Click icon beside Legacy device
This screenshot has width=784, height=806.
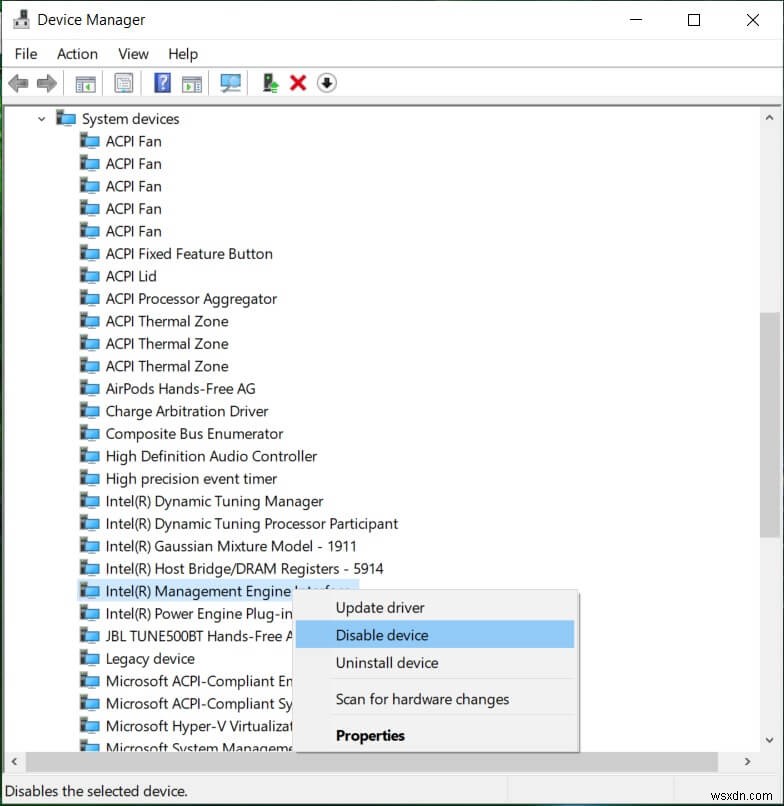[90, 658]
